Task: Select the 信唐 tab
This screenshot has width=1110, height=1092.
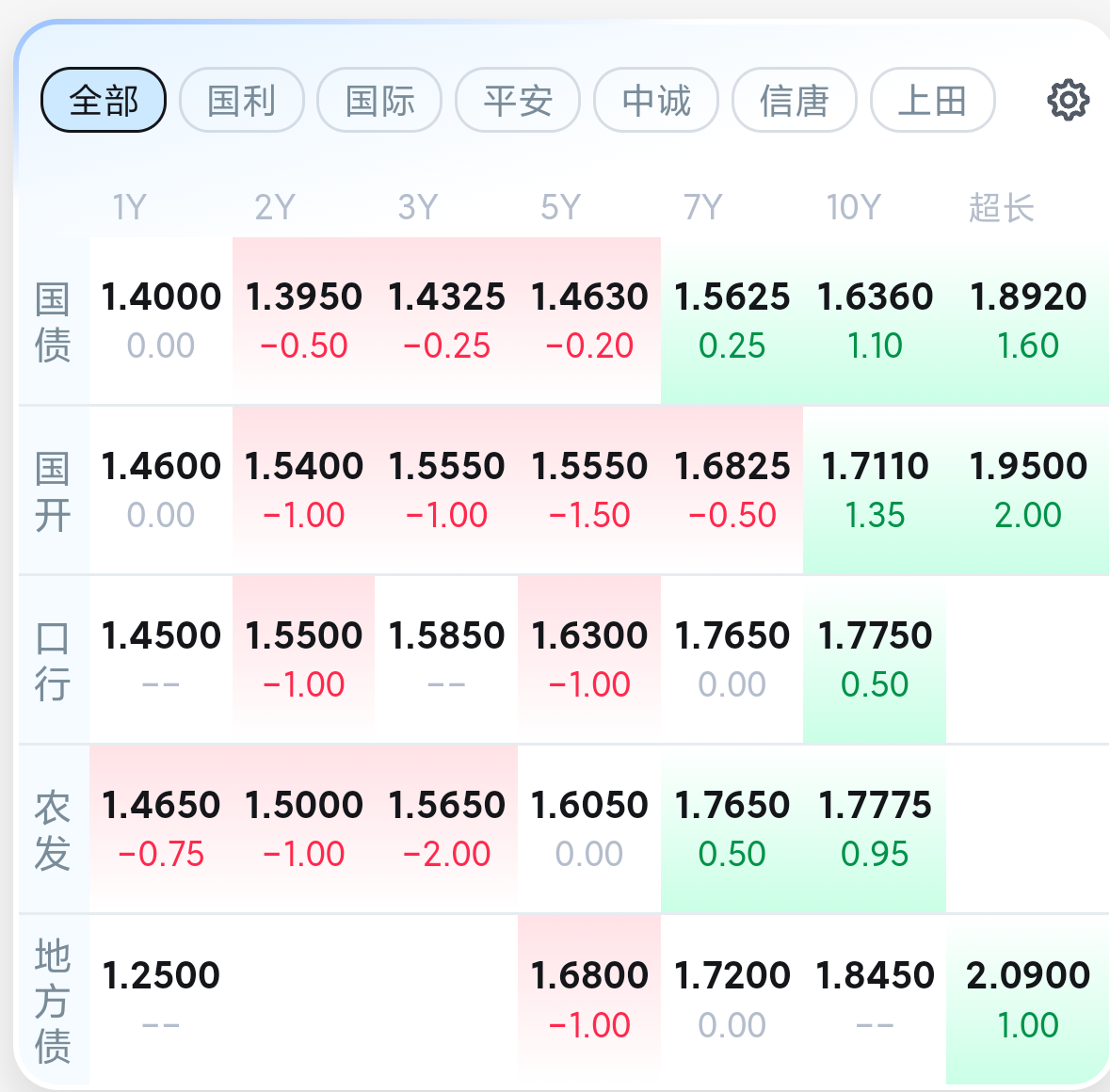Action: coord(795,100)
